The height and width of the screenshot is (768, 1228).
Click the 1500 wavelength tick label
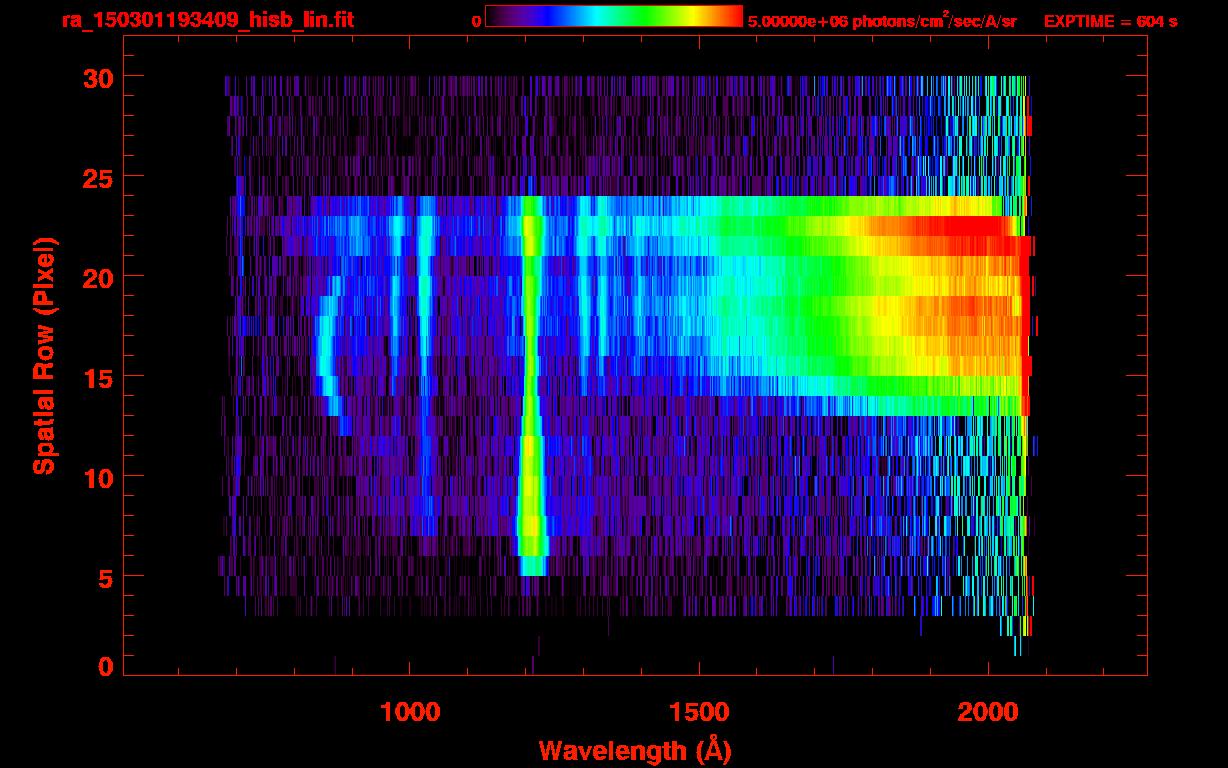(x=699, y=712)
